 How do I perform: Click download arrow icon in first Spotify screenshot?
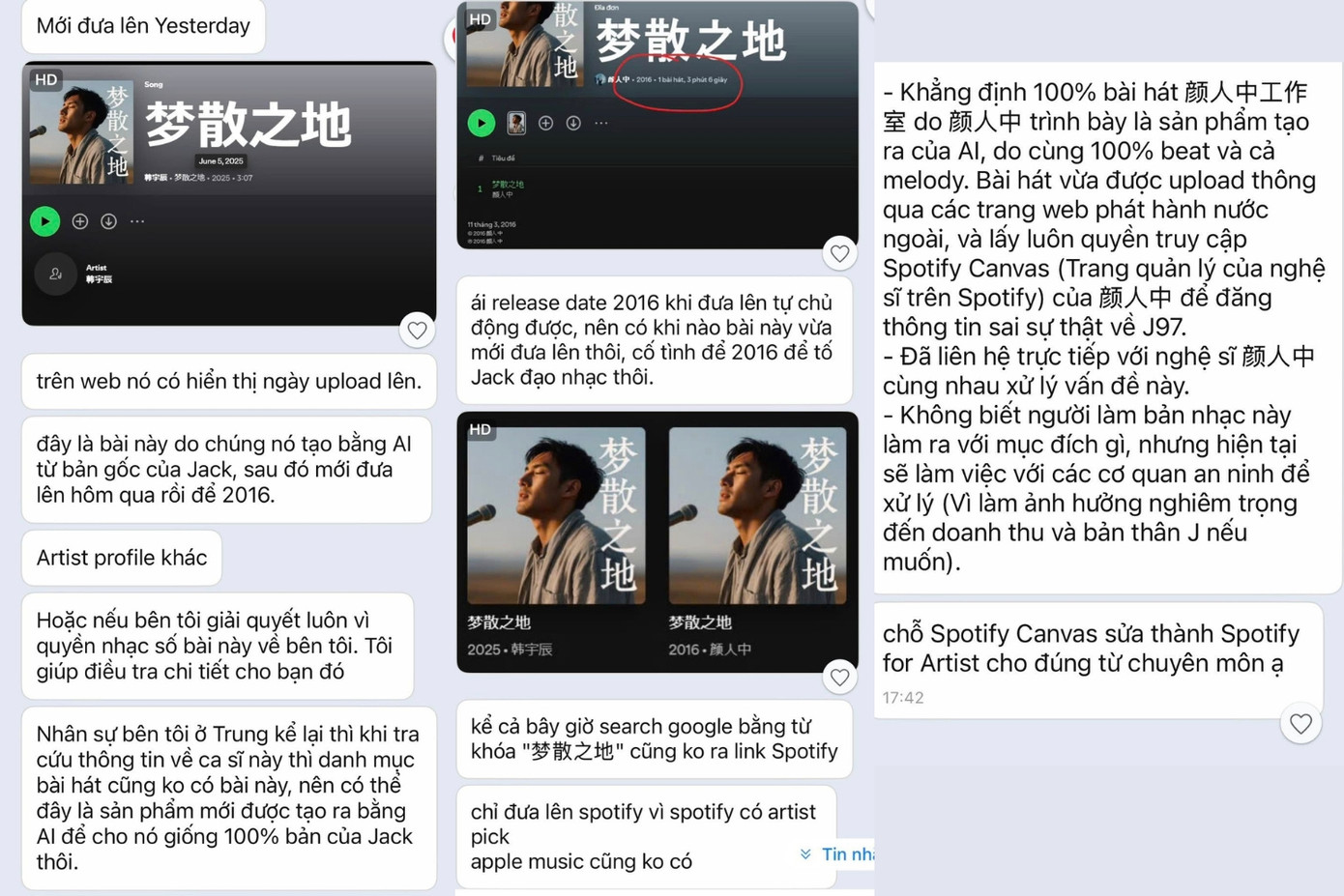[x=109, y=221]
